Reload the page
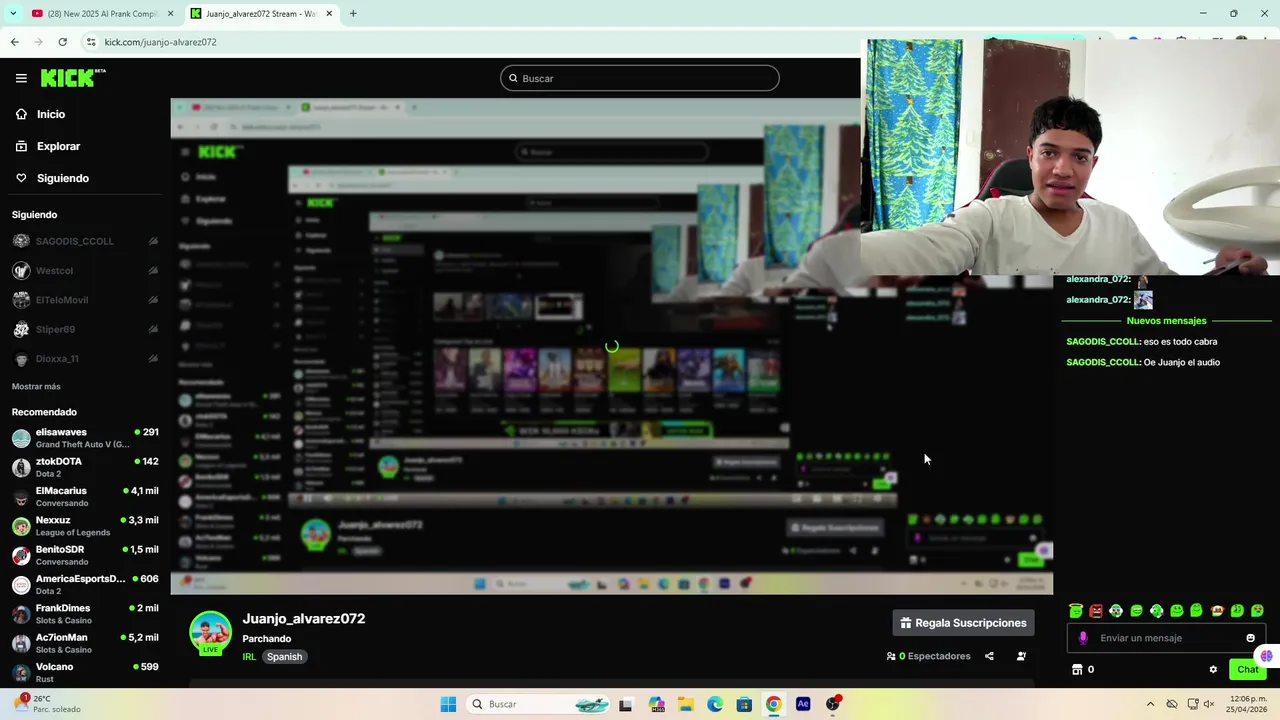 point(62,42)
